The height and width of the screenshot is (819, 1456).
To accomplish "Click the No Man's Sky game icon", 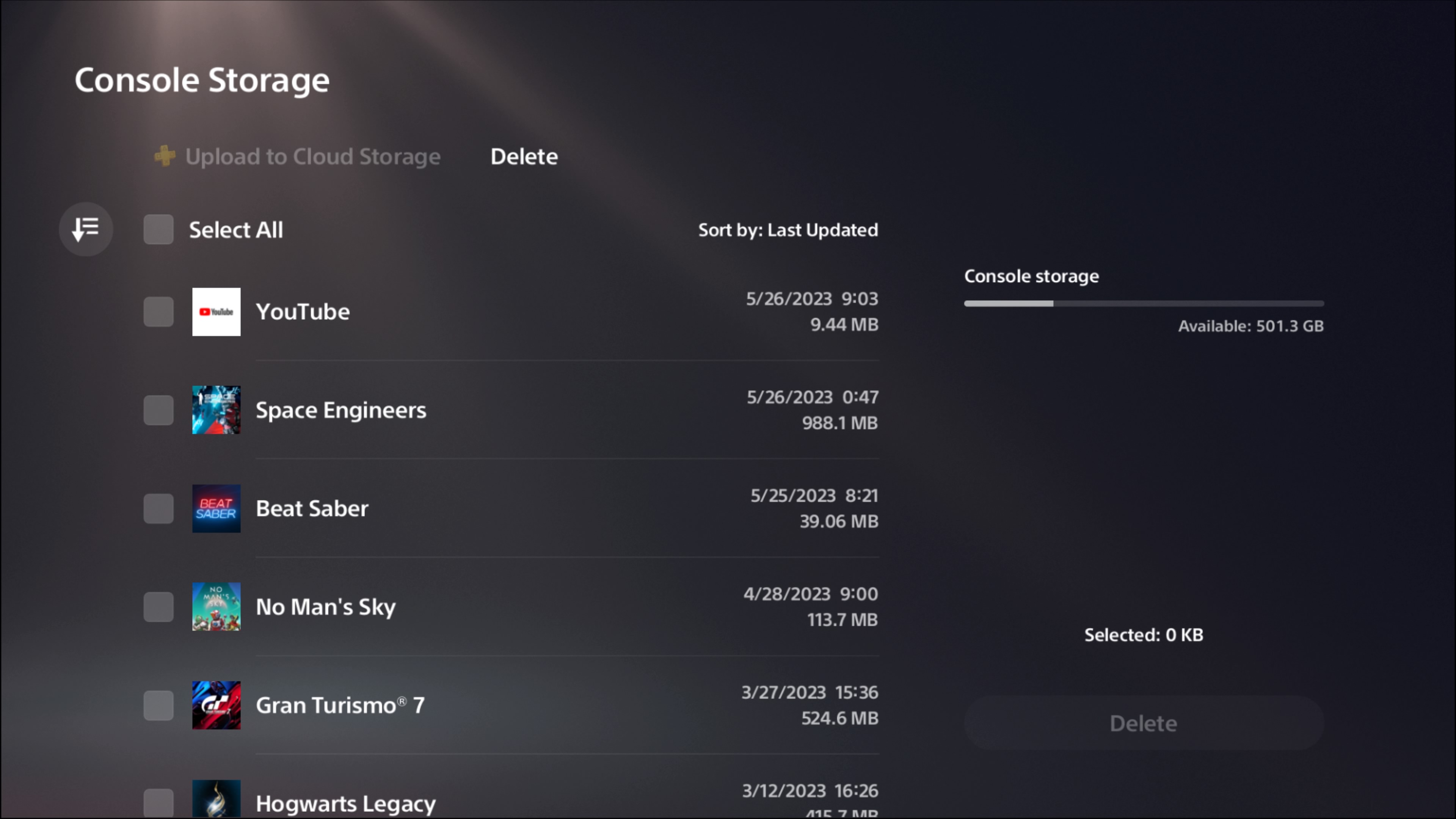I will [x=216, y=607].
